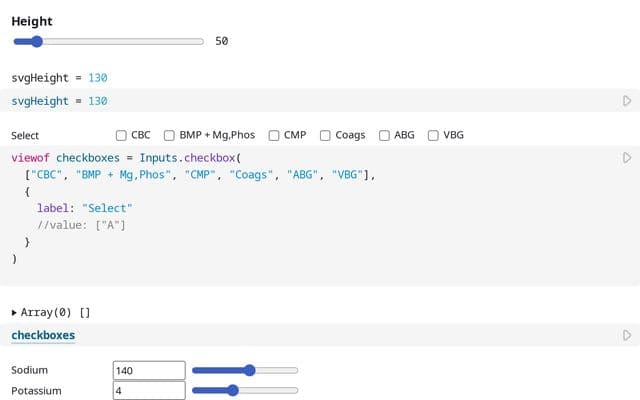Run the checkboxes cell via play icon
The image size is (640, 400).
click(x=627, y=335)
